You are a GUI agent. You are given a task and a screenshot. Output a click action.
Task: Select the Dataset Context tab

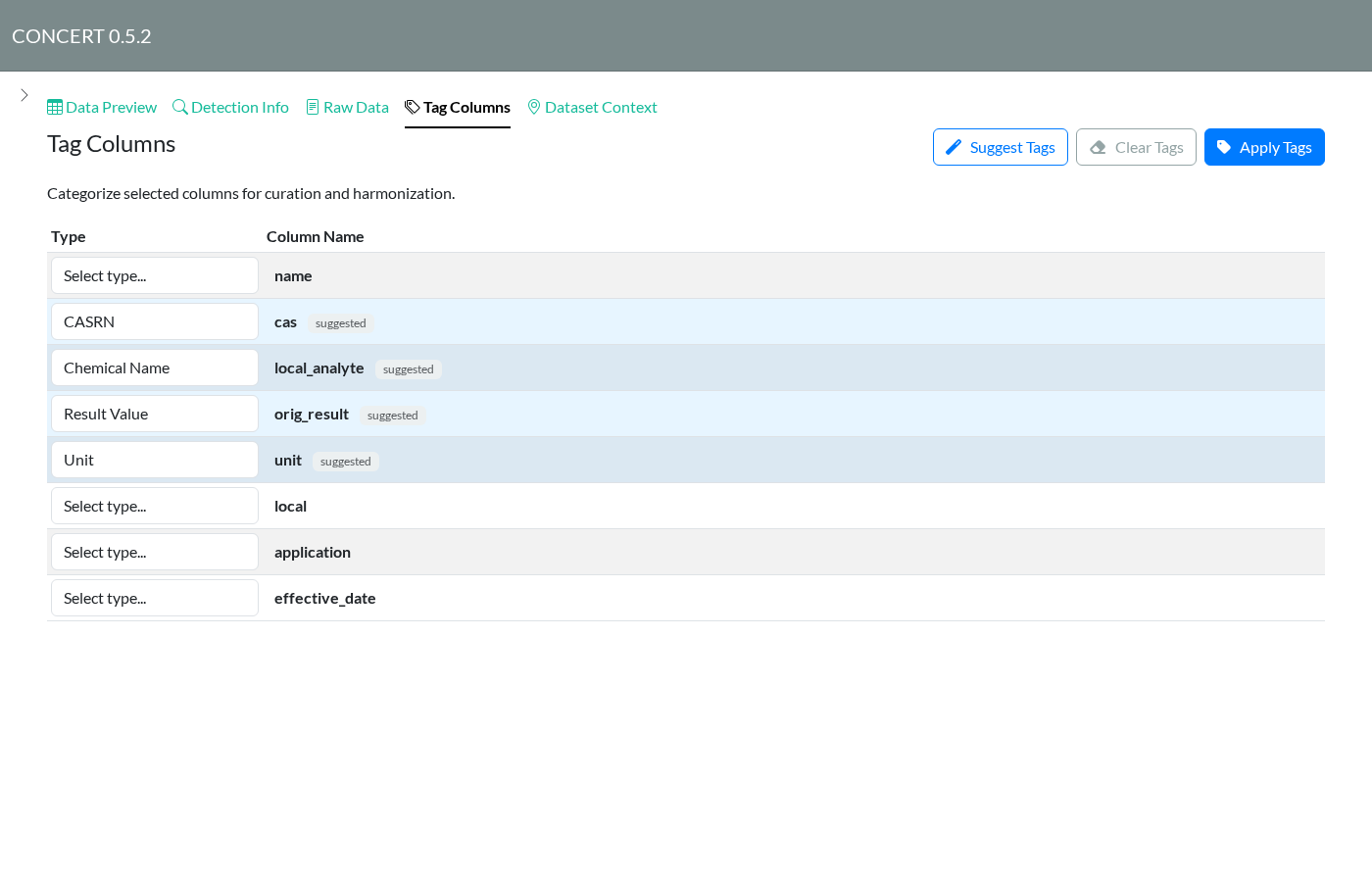pyautogui.click(x=592, y=107)
